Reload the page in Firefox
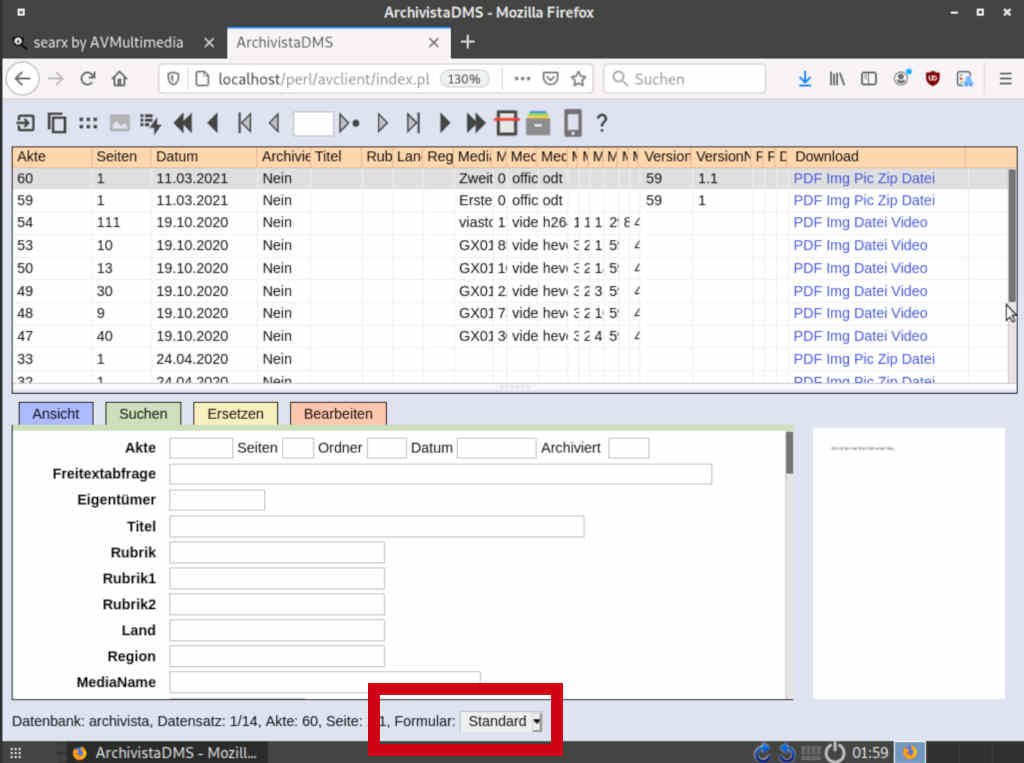Screen dimensions: 1024x763 [88, 79]
